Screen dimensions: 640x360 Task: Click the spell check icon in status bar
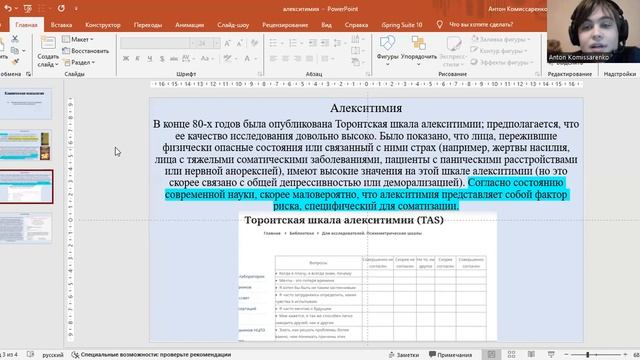click(x=31, y=354)
